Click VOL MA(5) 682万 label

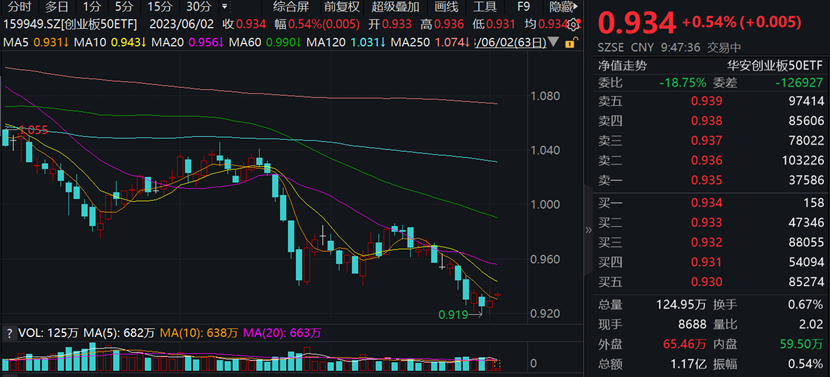click(119, 333)
